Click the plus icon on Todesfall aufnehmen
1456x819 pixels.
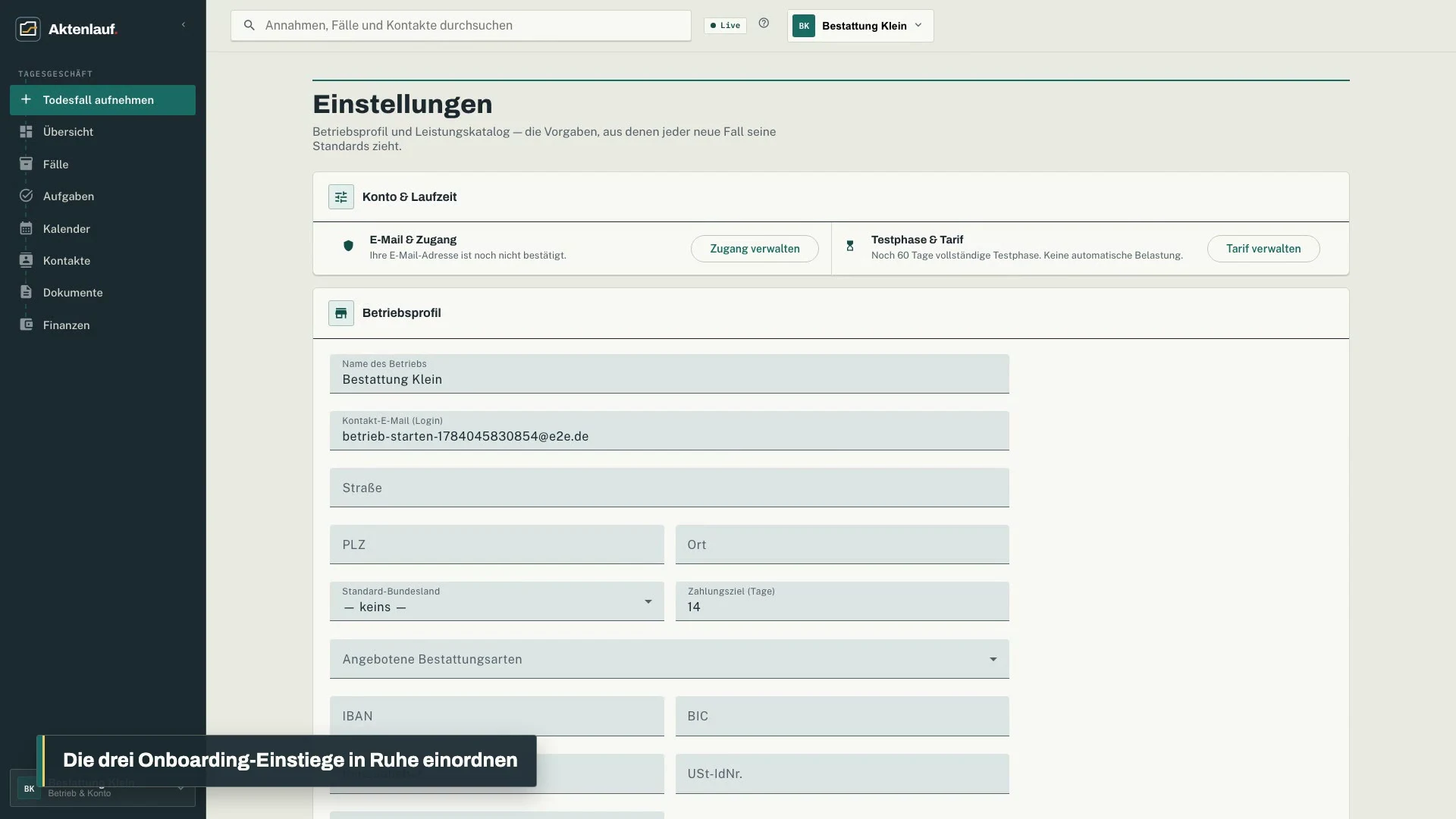coord(26,99)
